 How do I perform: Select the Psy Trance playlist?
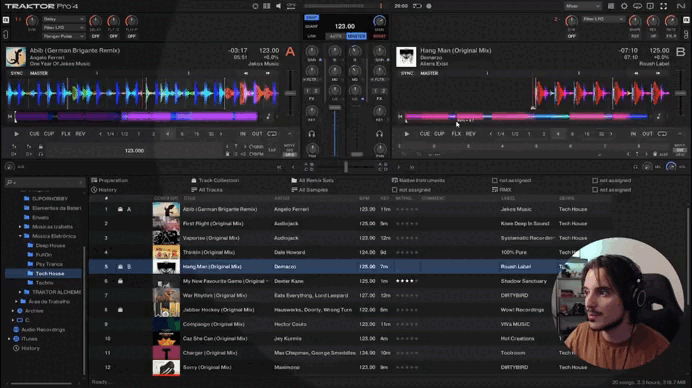point(49,264)
